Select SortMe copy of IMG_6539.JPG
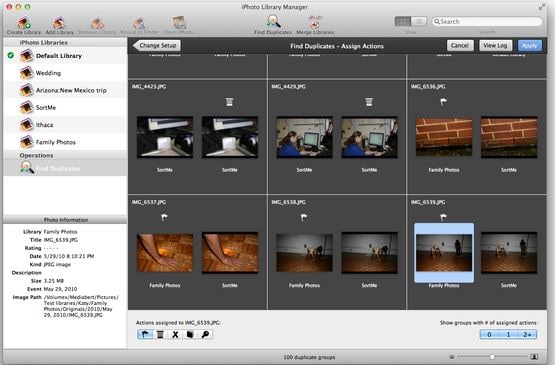 coord(509,253)
